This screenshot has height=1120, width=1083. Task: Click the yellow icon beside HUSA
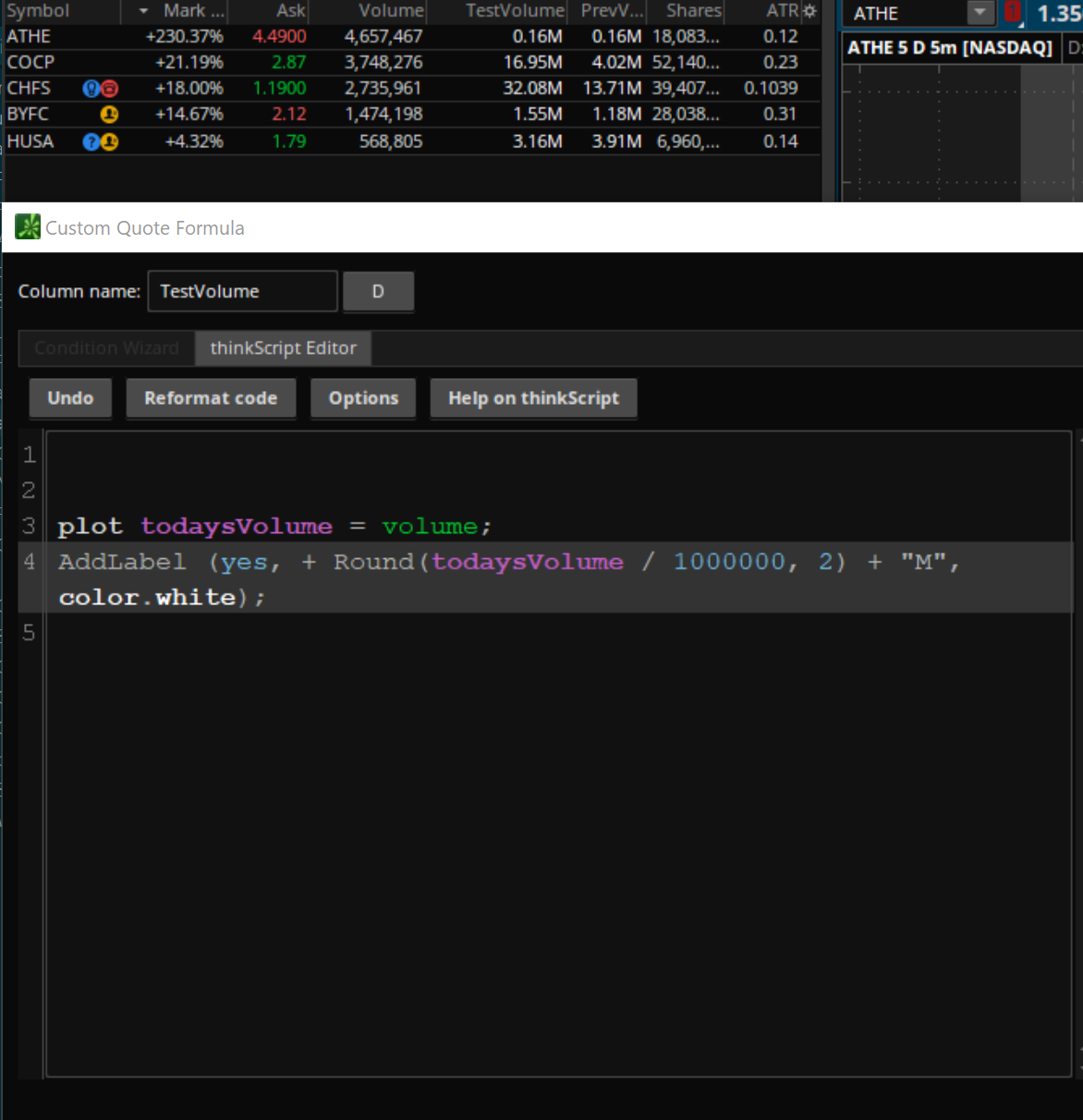coord(110,142)
